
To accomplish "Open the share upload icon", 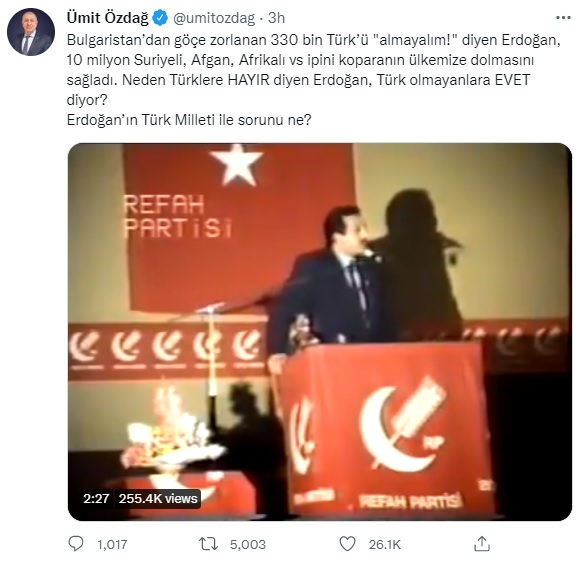I will click(482, 543).
